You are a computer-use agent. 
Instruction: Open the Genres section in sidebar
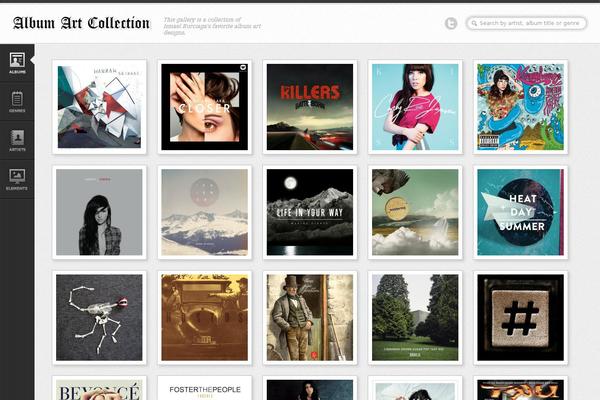(17, 102)
